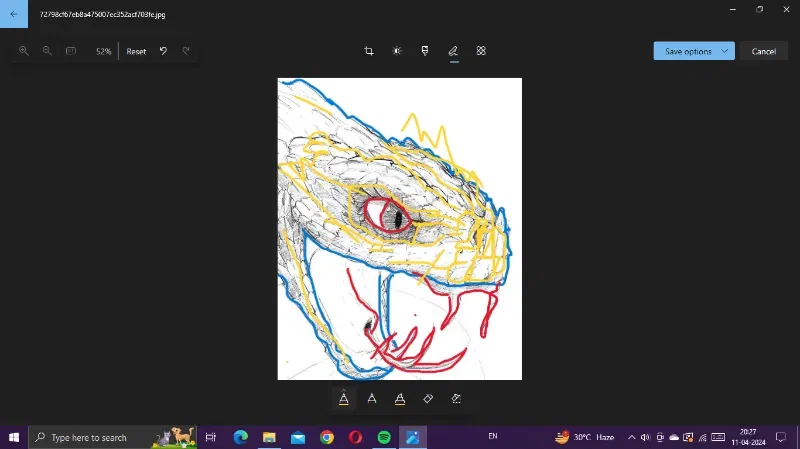Go back using the top-left arrow
Viewport: 800px width, 449px height.
(14, 14)
